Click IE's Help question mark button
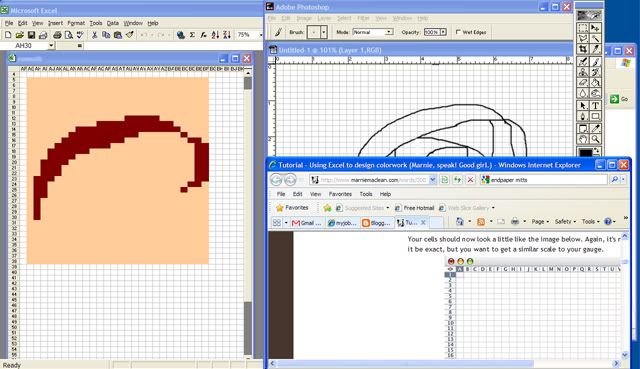Viewport: 640px width, 369px height. coord(608,222)
